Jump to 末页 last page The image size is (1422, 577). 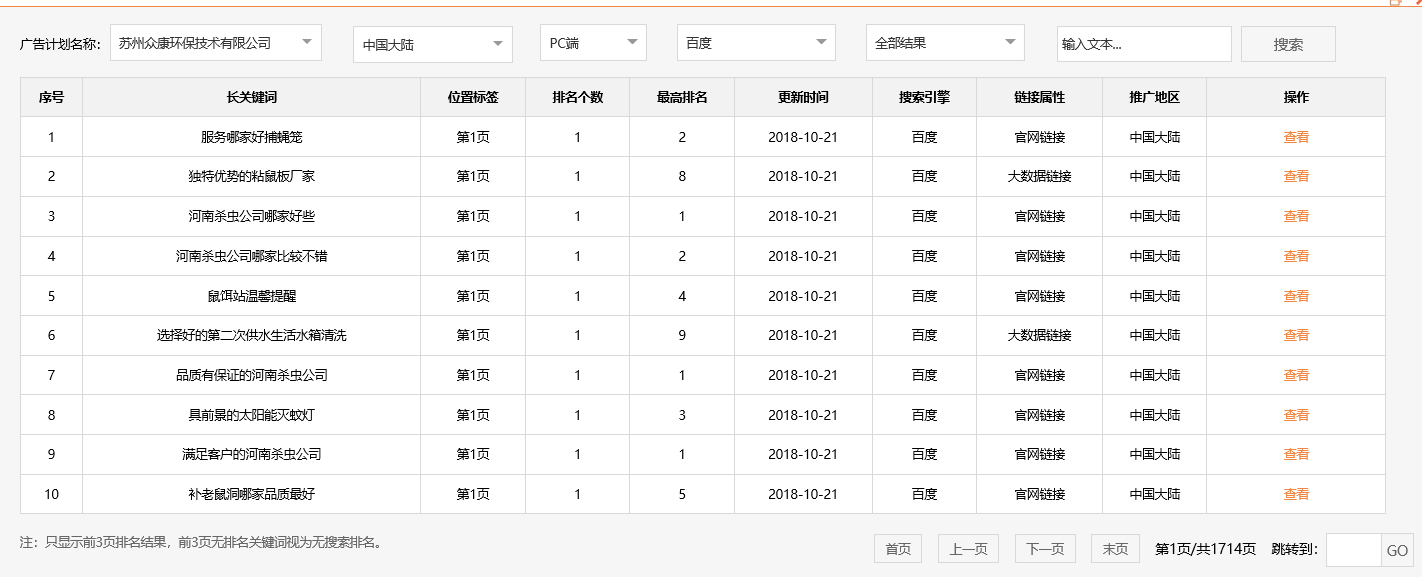tap(1114, 548)
